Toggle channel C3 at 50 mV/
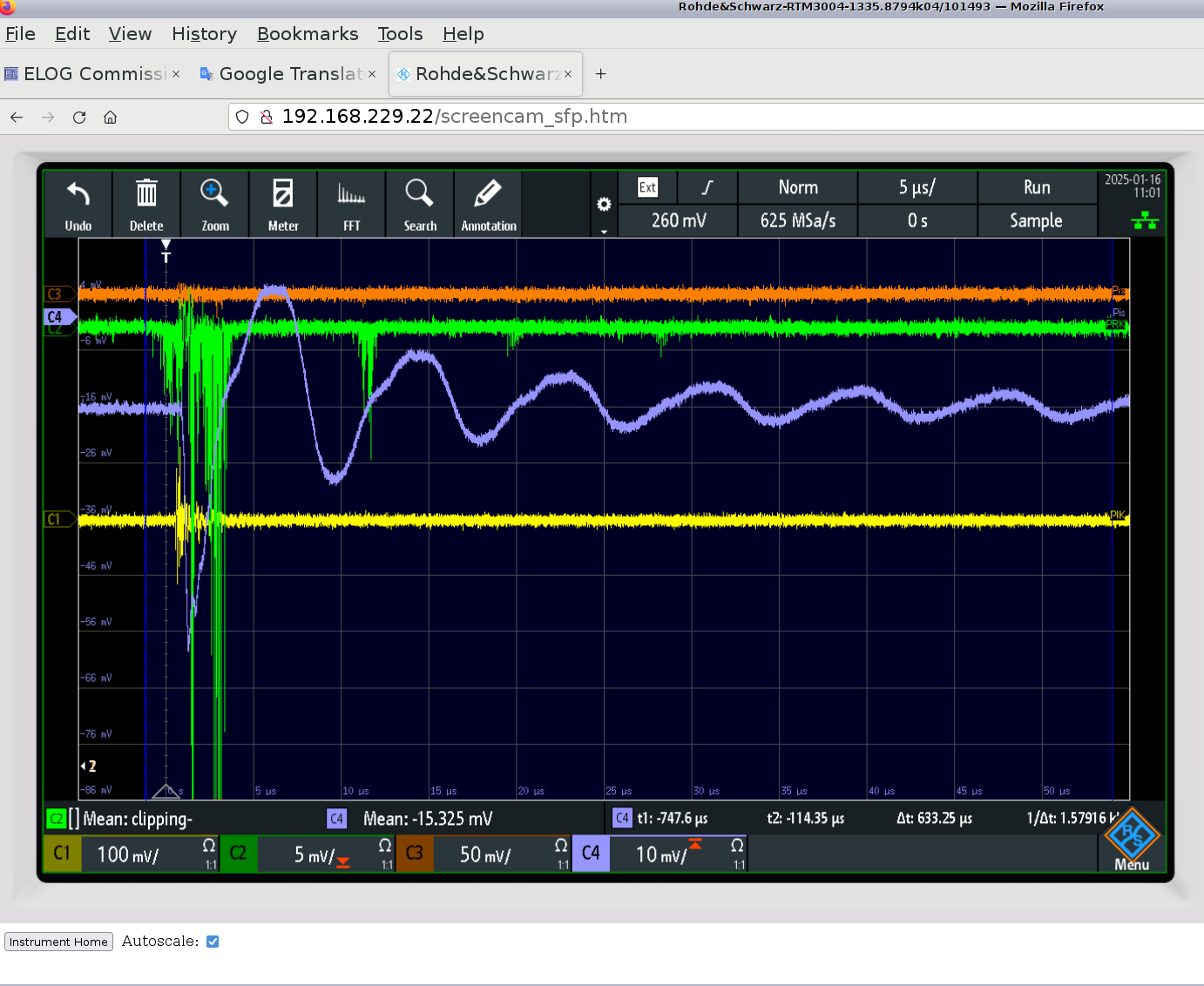1204x986 pixels. pos(484,854)
